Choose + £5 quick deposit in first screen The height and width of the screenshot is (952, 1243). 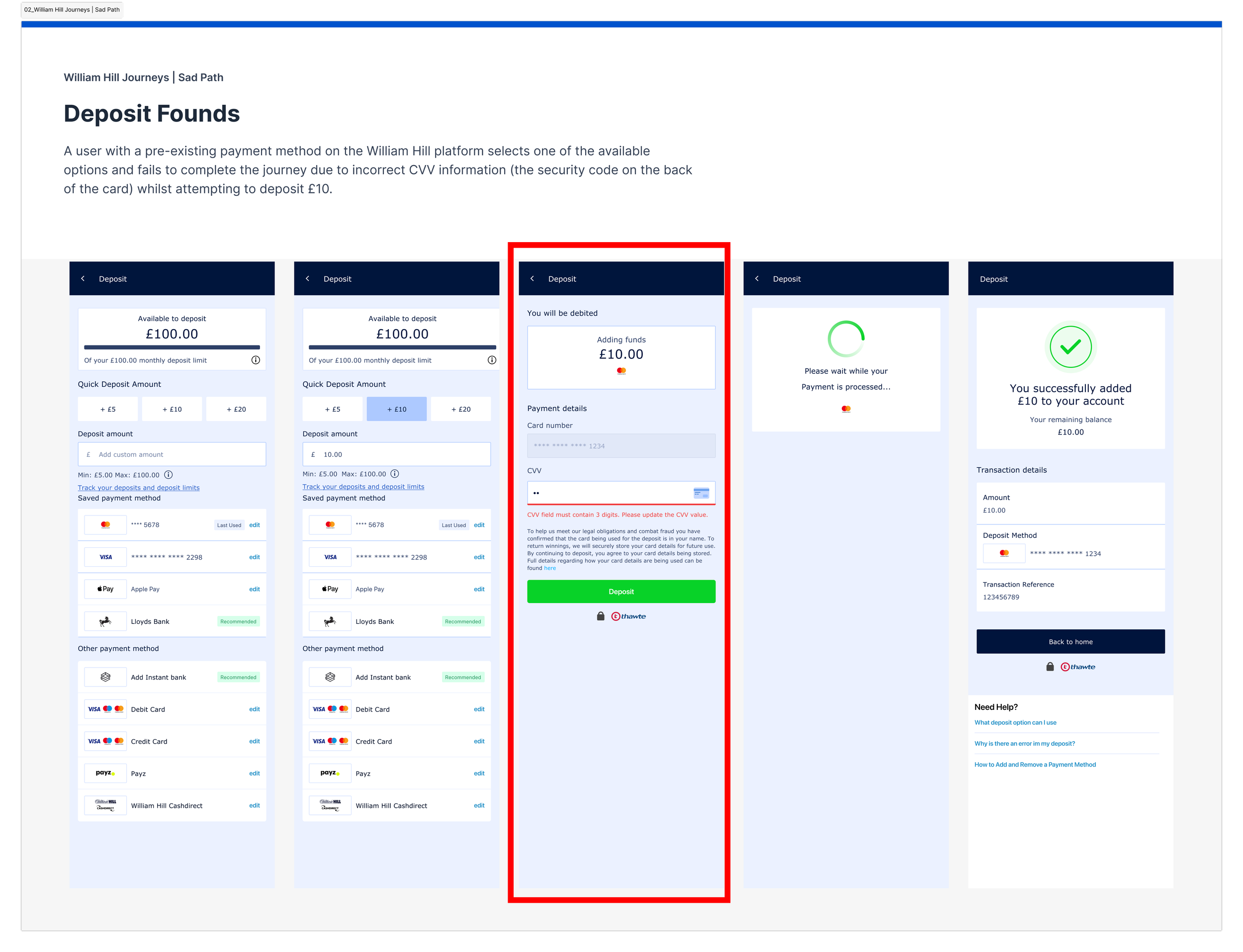108,409
